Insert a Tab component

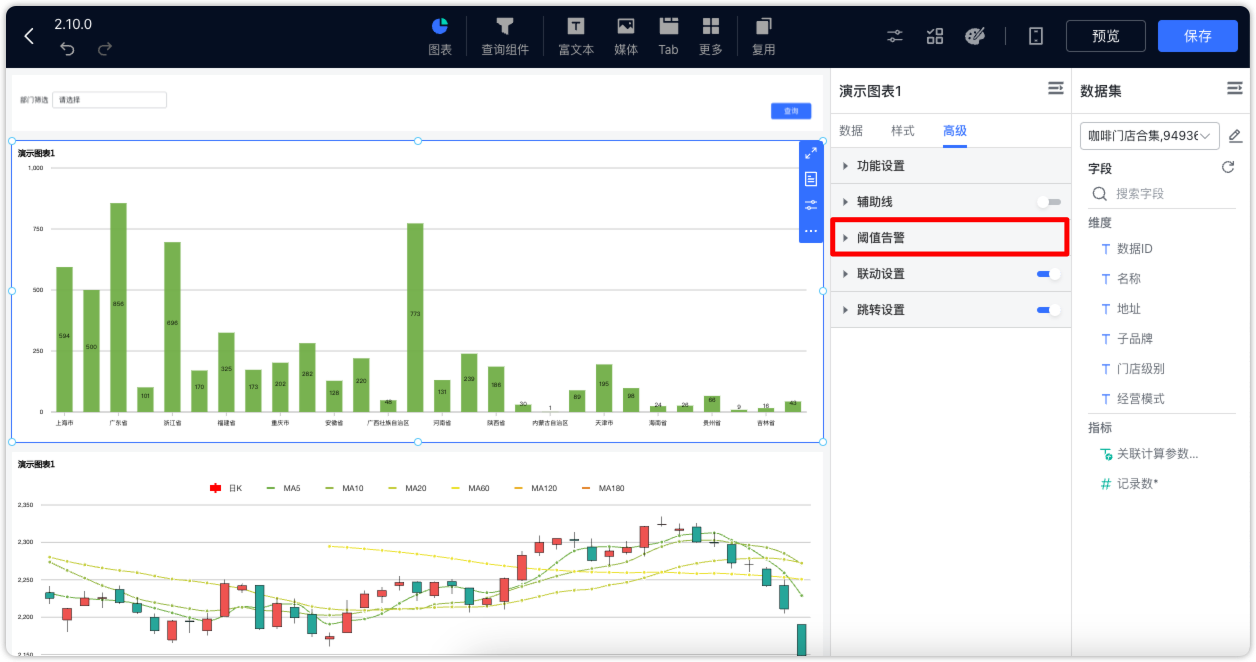pyautogui.click(x=668, y=36)
